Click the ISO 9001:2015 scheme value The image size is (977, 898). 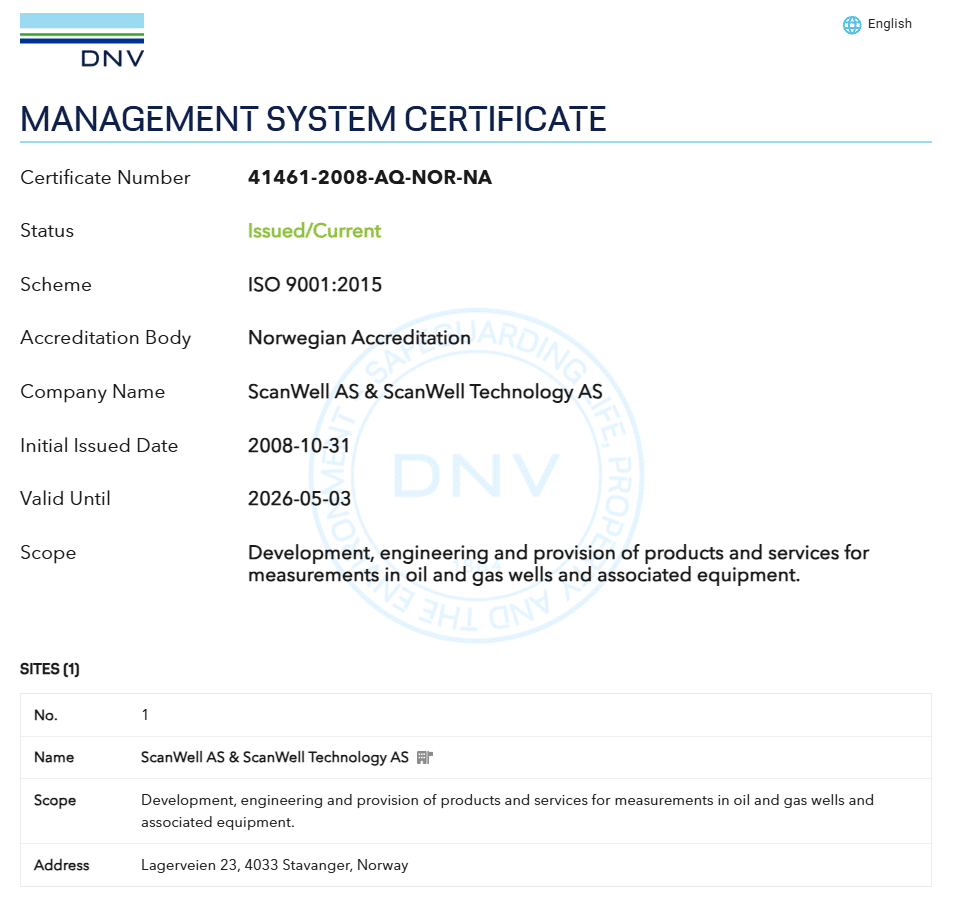314,285
